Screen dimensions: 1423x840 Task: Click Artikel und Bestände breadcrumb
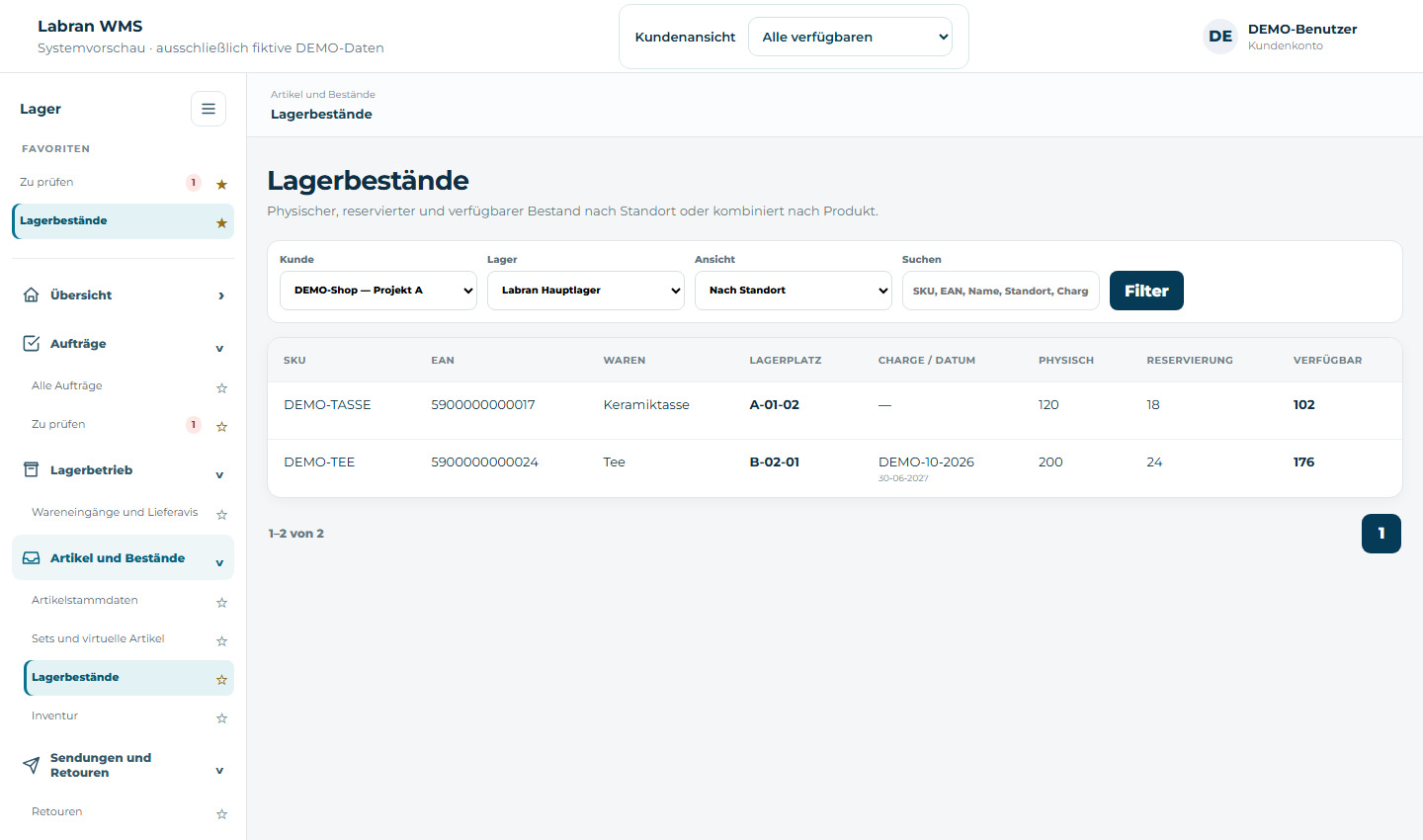(323, 95)
